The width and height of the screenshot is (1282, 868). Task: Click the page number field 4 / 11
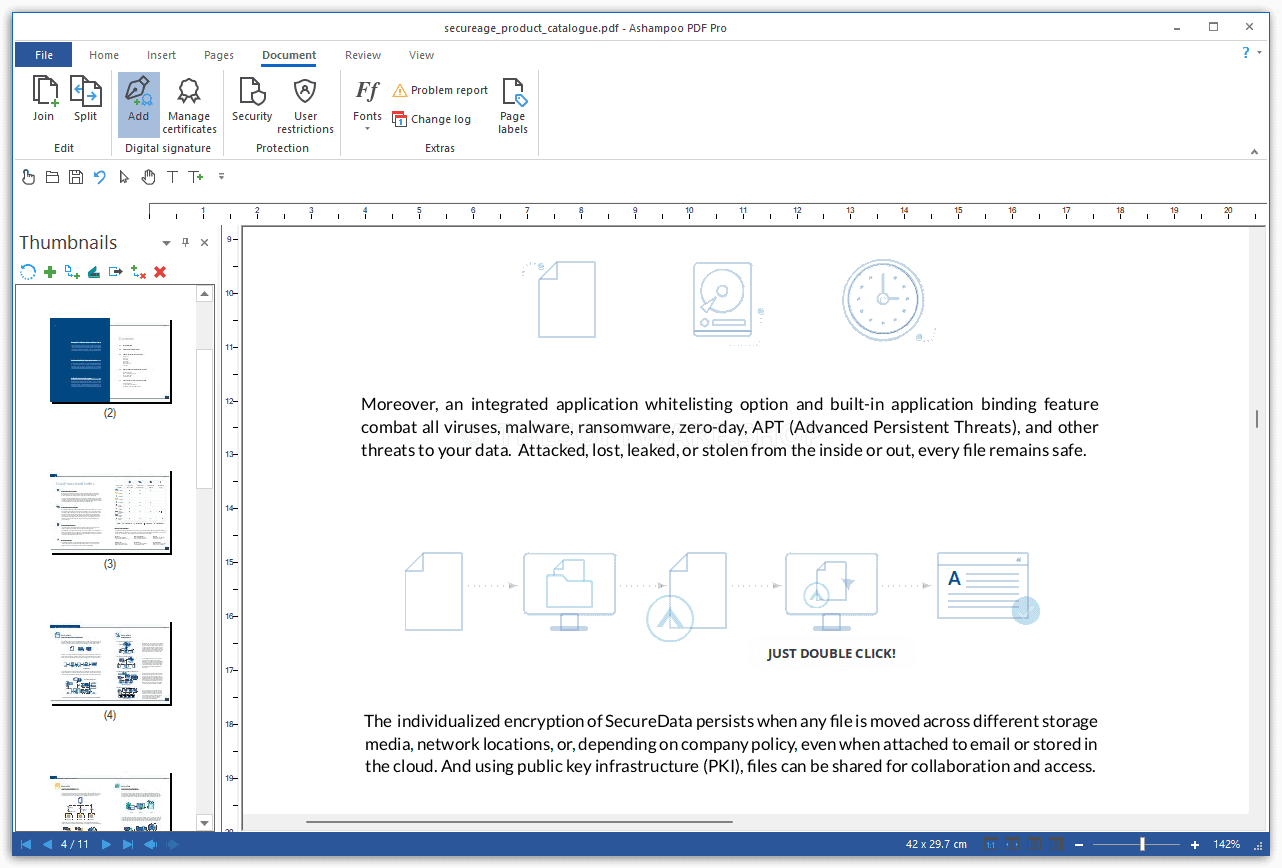point(75,845)
